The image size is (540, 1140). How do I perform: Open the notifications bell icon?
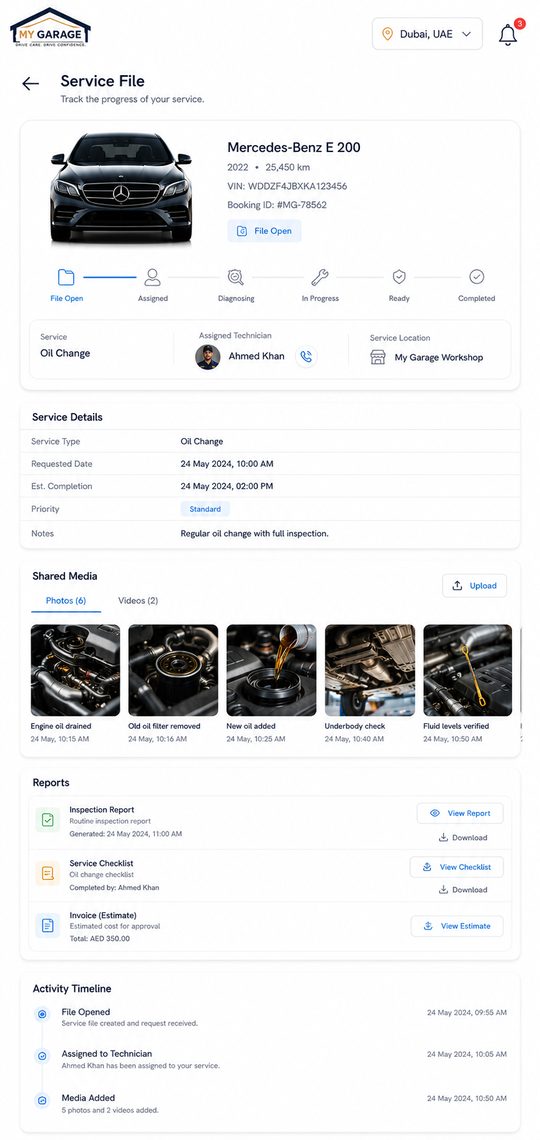[508, 35]
